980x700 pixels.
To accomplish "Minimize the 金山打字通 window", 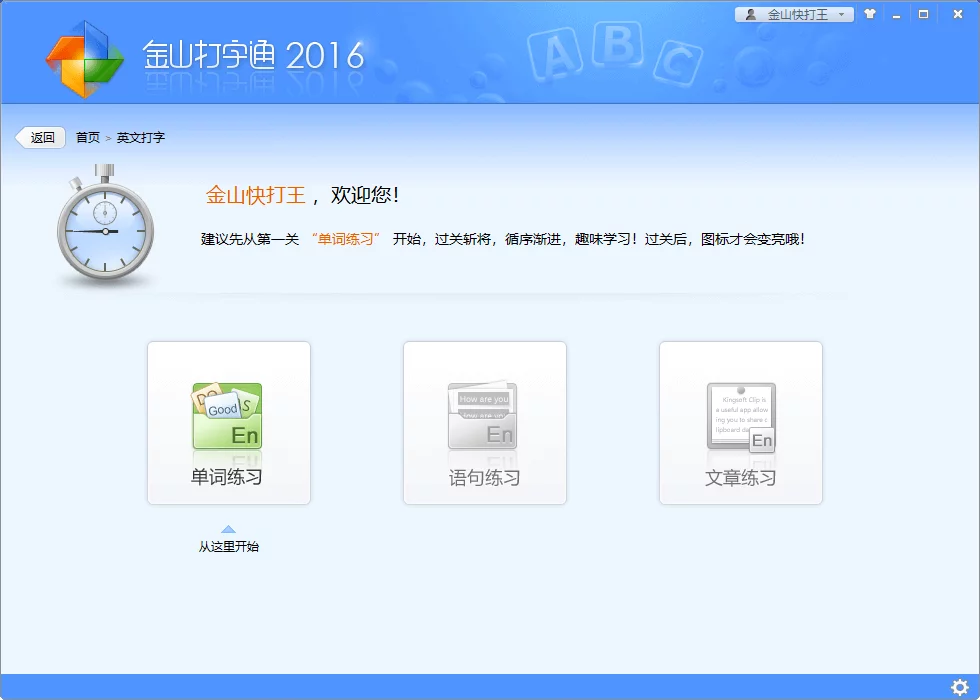I will tap(896, 14).
